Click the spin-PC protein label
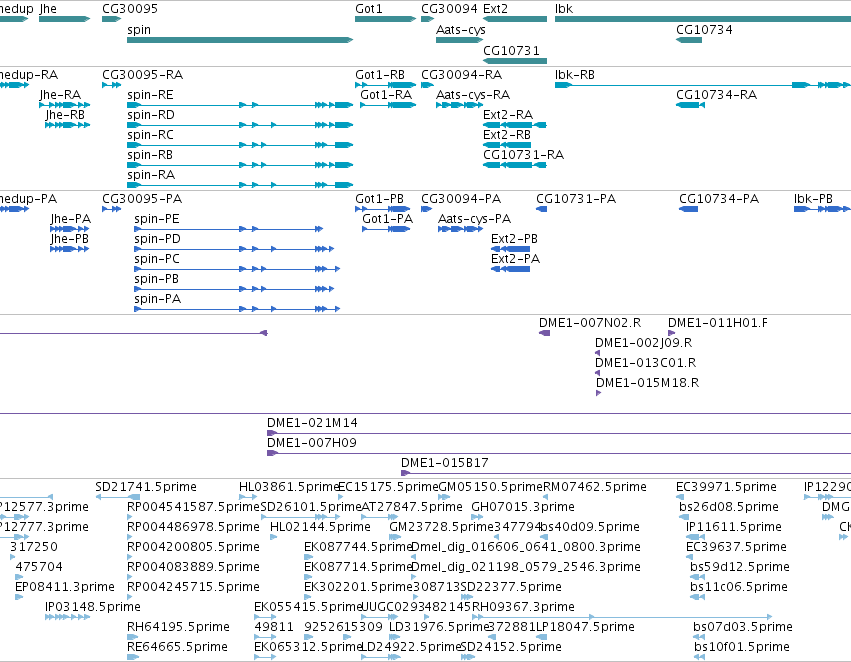851x662 pixels. tap(157, 259)
